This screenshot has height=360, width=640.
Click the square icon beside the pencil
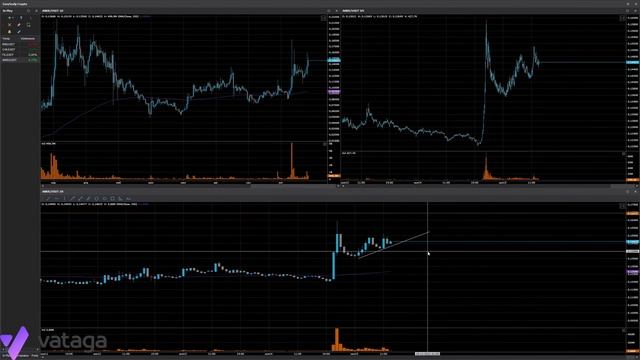tap(28, 25)
